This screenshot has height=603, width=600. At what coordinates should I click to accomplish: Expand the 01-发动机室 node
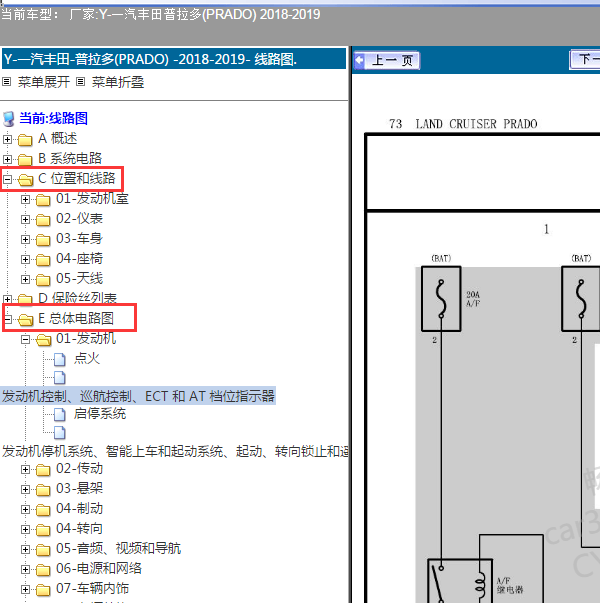[25, 199]
